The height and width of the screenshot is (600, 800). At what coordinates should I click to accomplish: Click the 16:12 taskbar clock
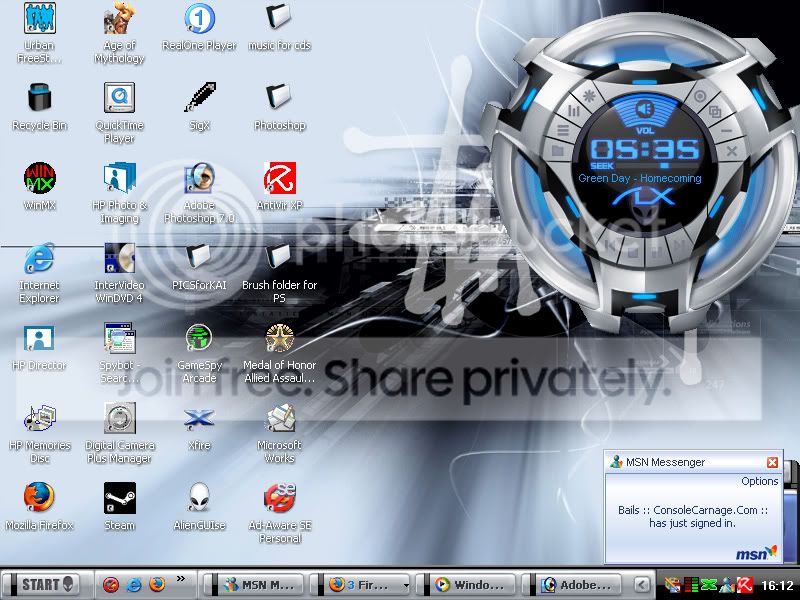coord(777,586)
